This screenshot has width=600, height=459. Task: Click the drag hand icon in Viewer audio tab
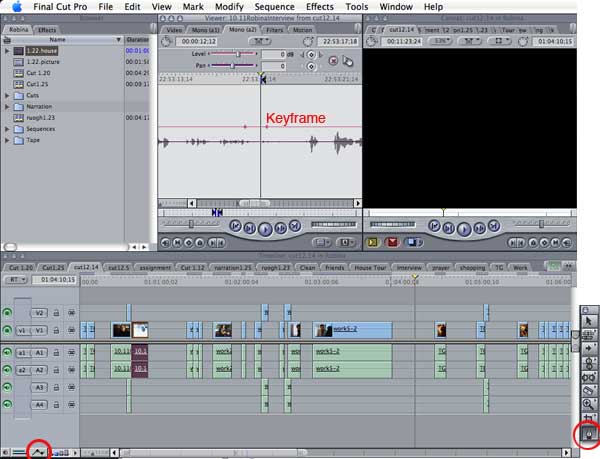click(347, 61)
